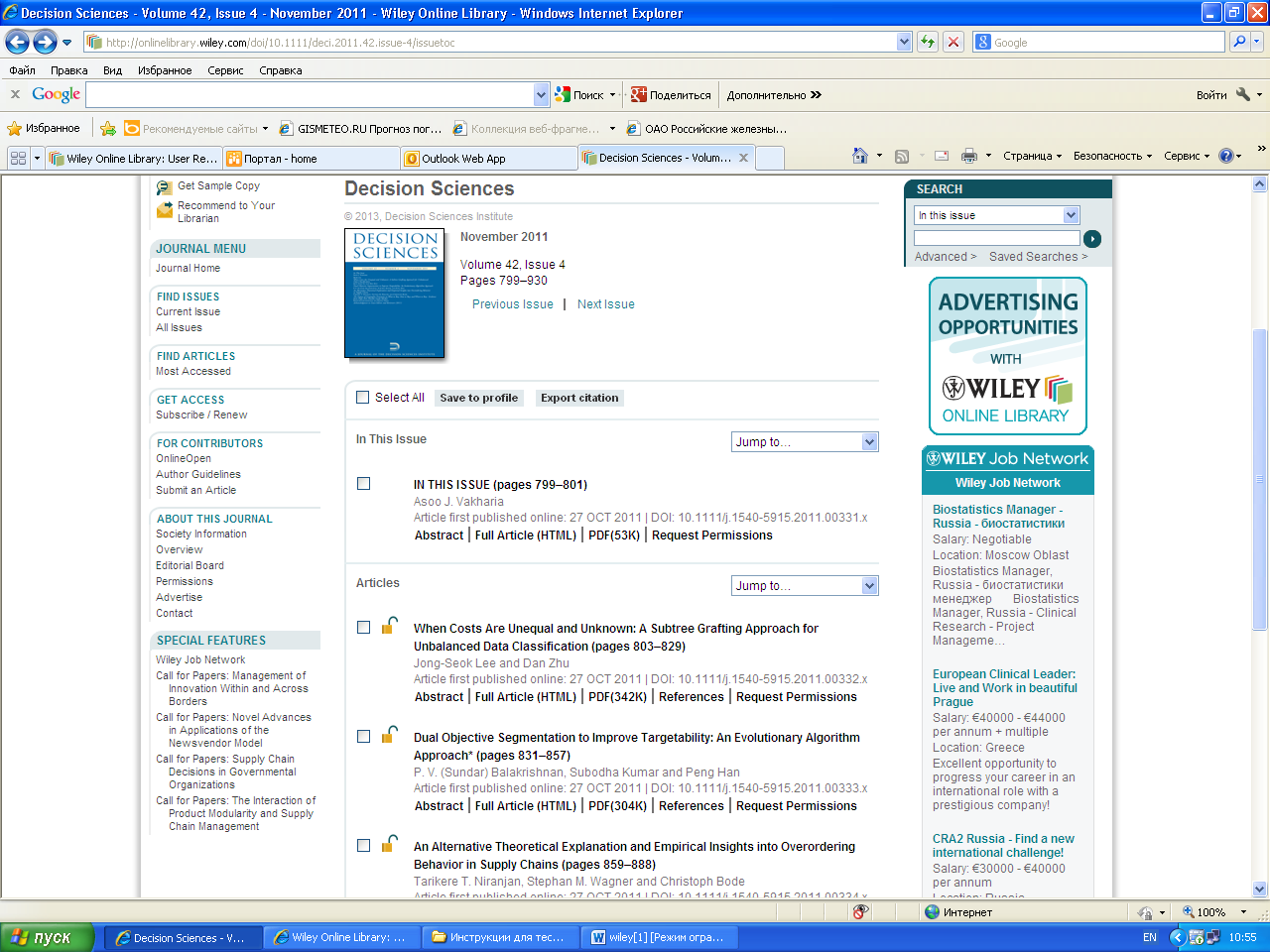1270x952 pixels.
Task: Go back with the browser Back arrow
Action: click(17, 42)
